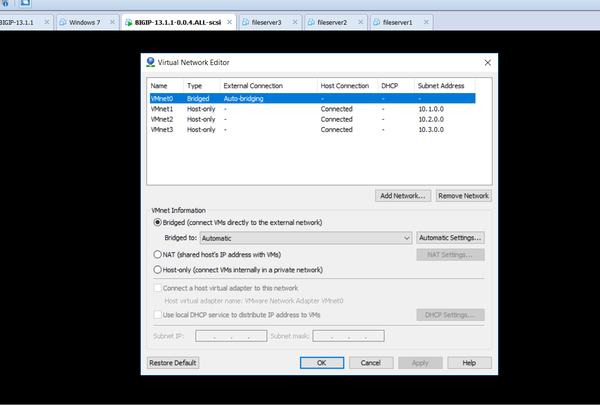
Task: Click the running BIGIP scsi tab icon
Action: (x=129, y=22)
